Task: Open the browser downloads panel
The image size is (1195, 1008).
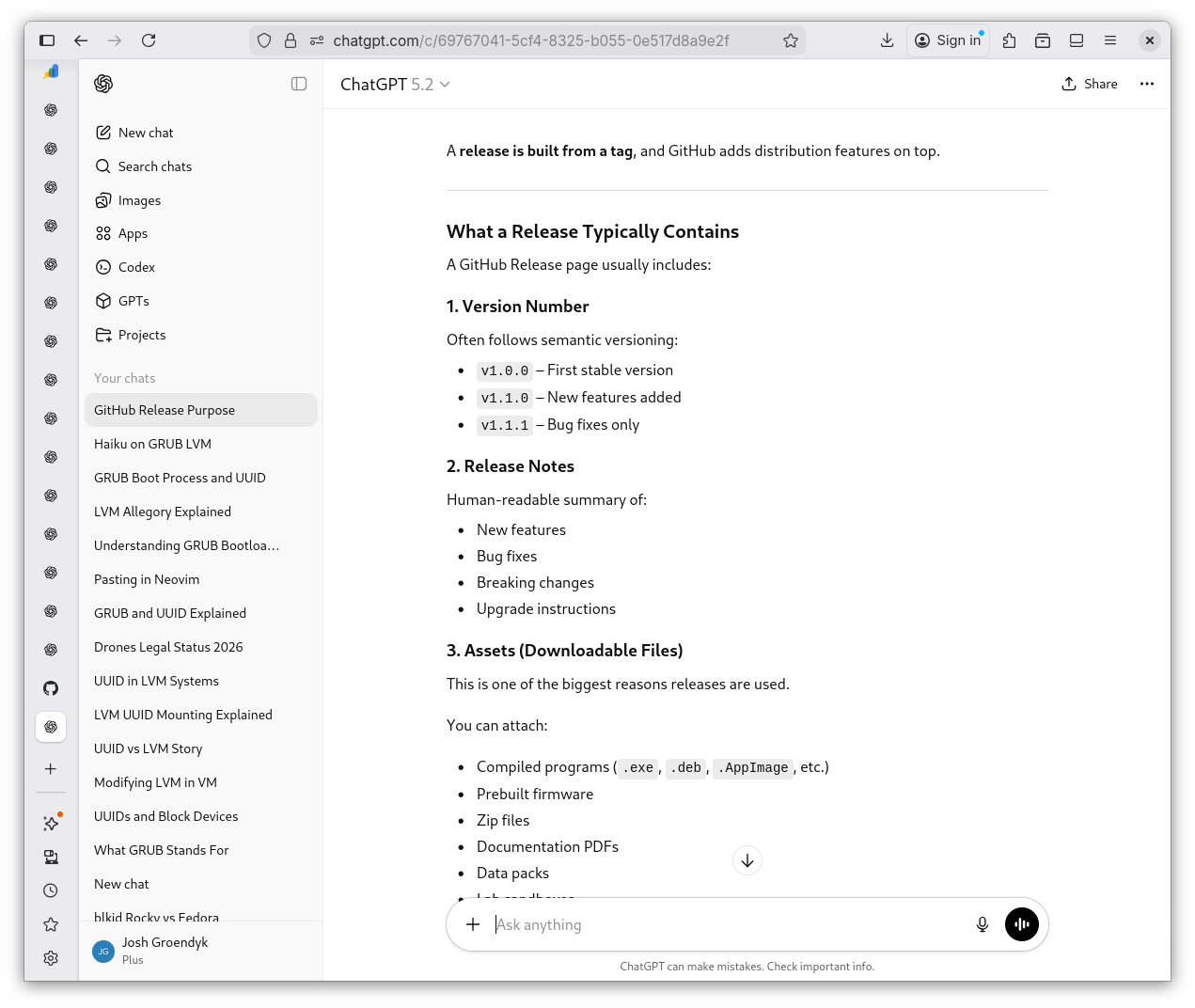Action: click(x=887, y=40)
